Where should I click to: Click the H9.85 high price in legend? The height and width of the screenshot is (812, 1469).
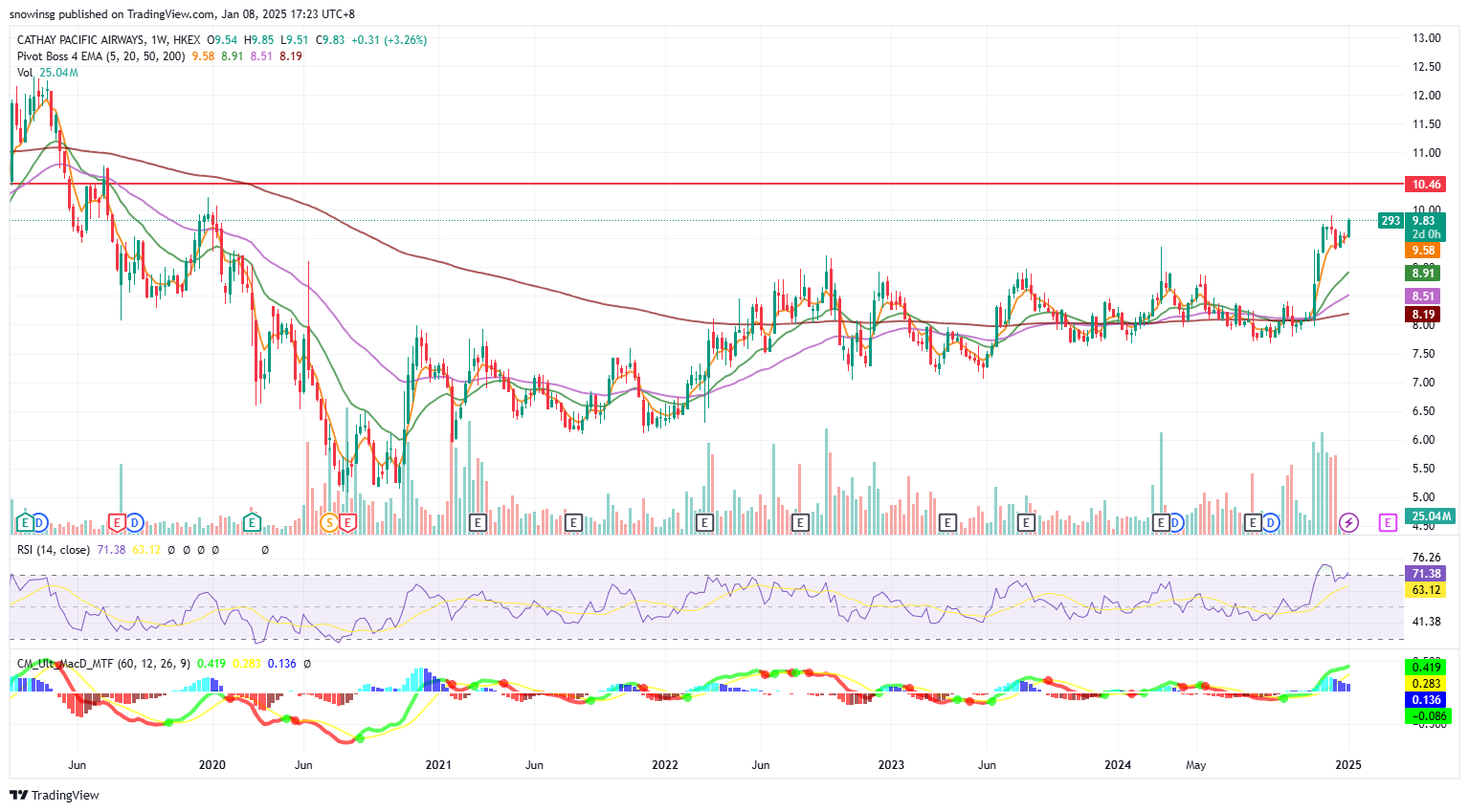tap(258, 40)
